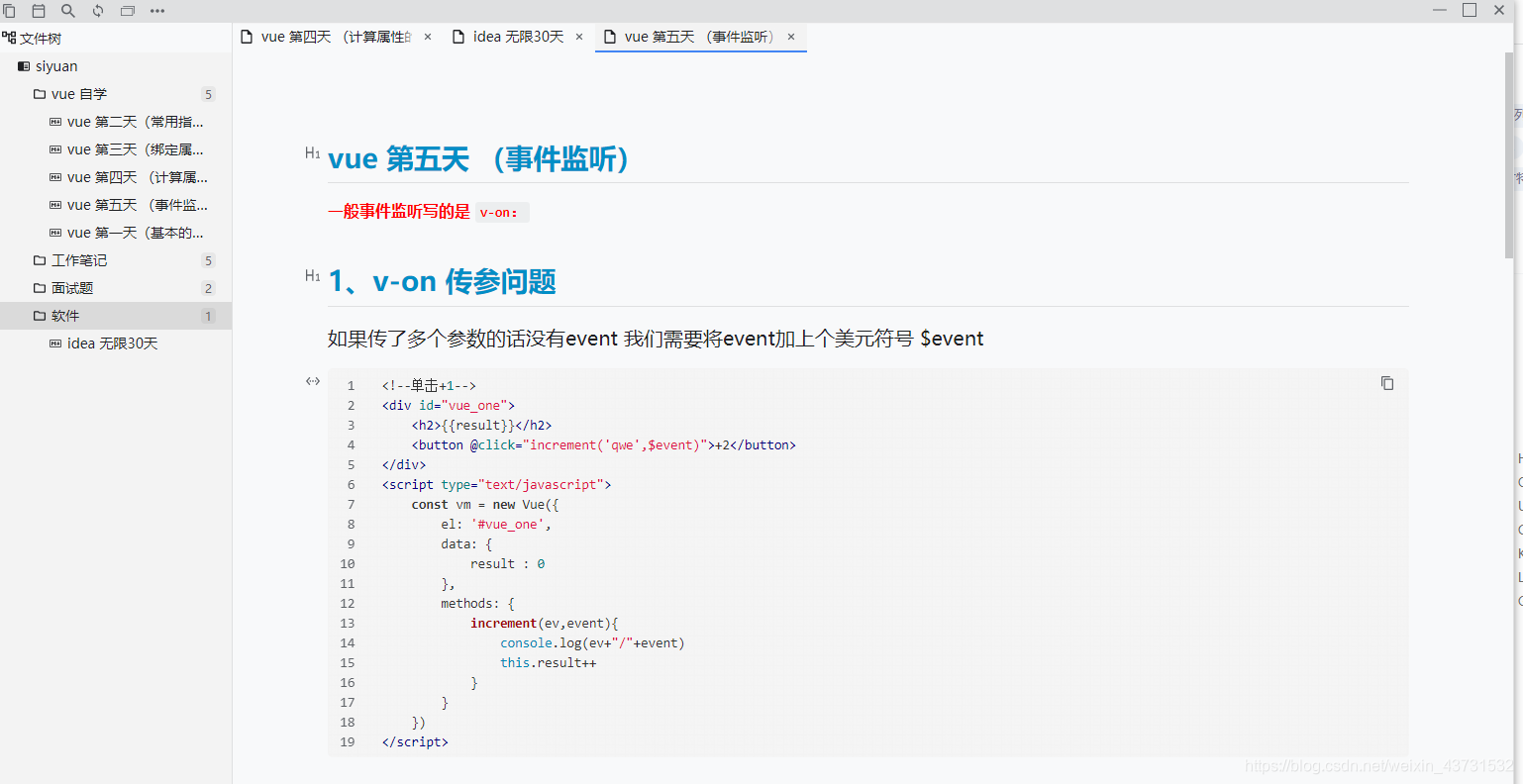Screen dimensions: 1523x784
Task: Click the page icon on idea 无限30天 tab
Action: pos(458,37)
